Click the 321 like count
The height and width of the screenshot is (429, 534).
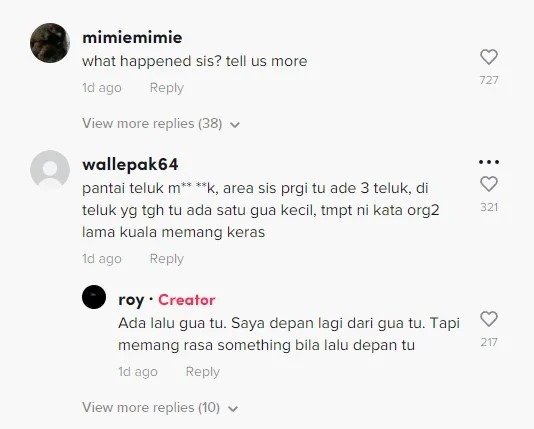click(489, 207)
